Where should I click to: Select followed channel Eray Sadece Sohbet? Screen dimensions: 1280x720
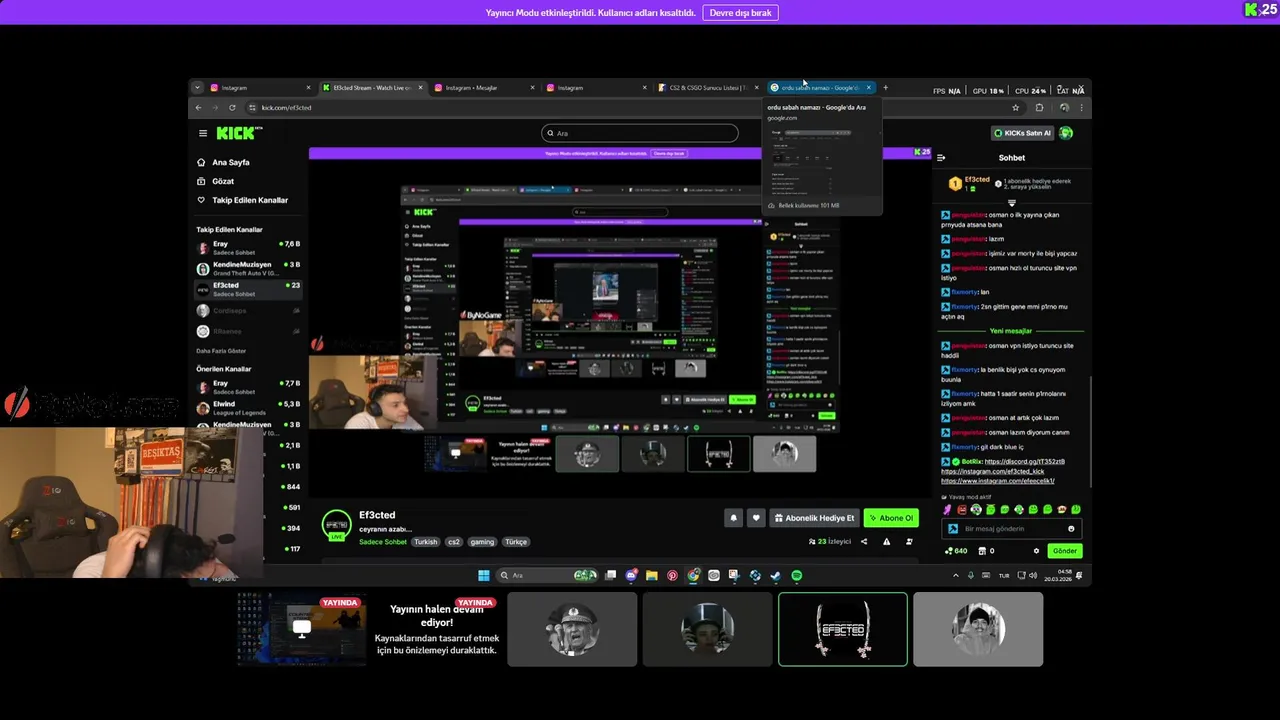point(248,247)
